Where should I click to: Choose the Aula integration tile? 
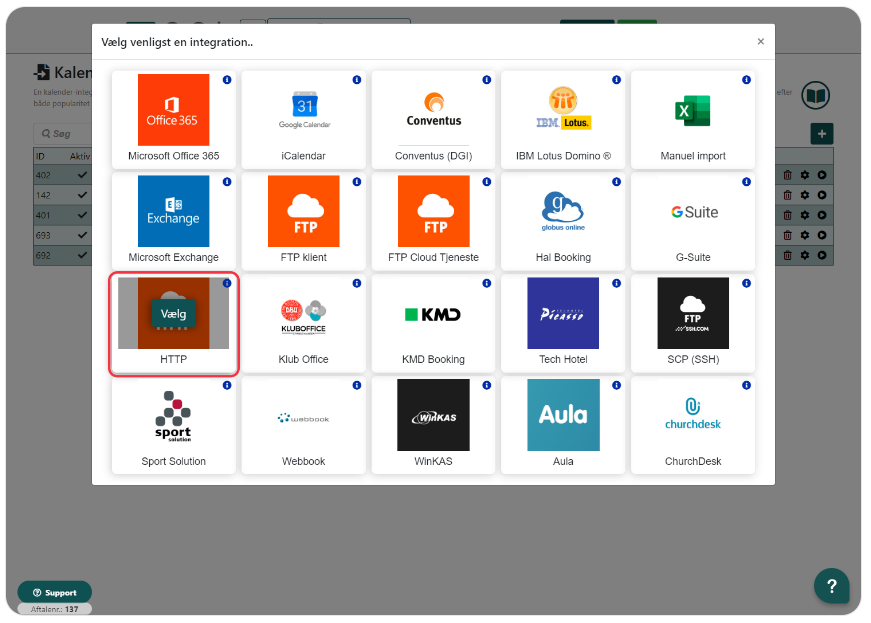pos(563,425)
